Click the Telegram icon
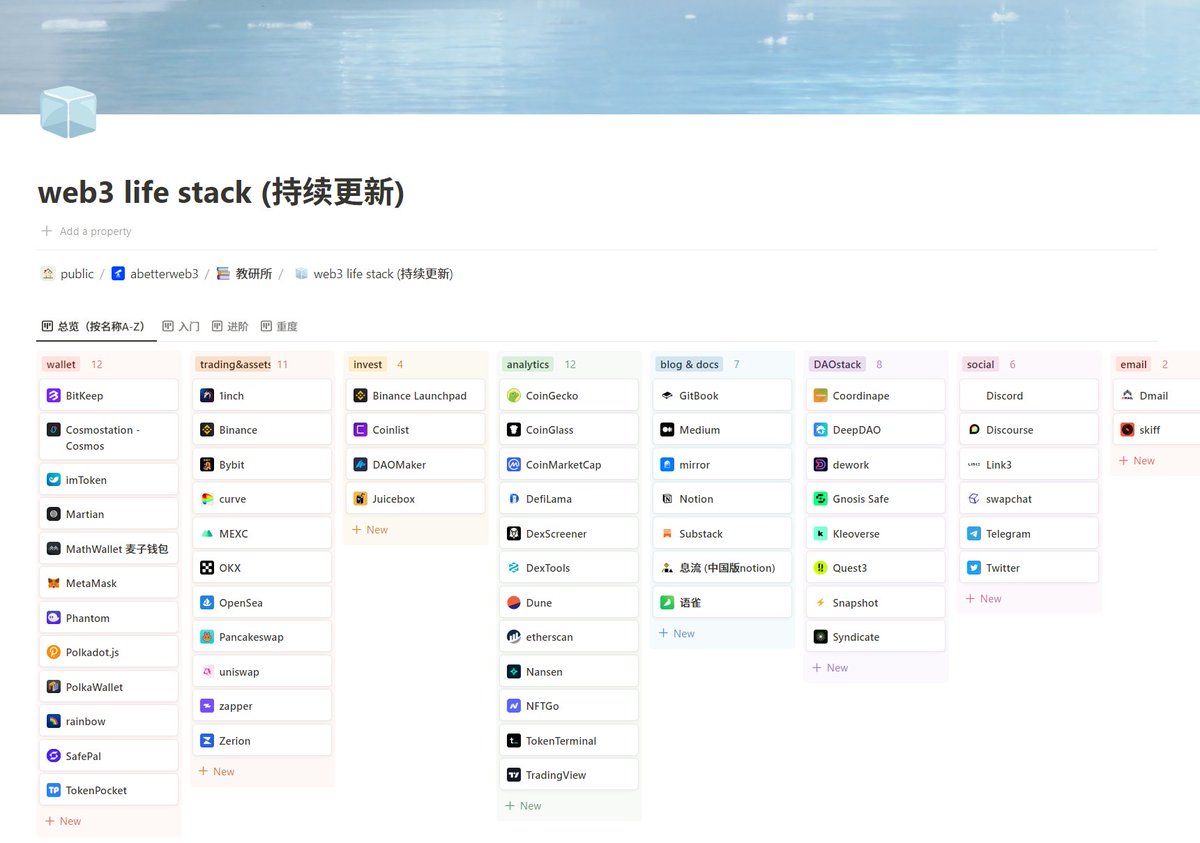This screenshot has height=843, width=1200. click(x=974, y=534)
